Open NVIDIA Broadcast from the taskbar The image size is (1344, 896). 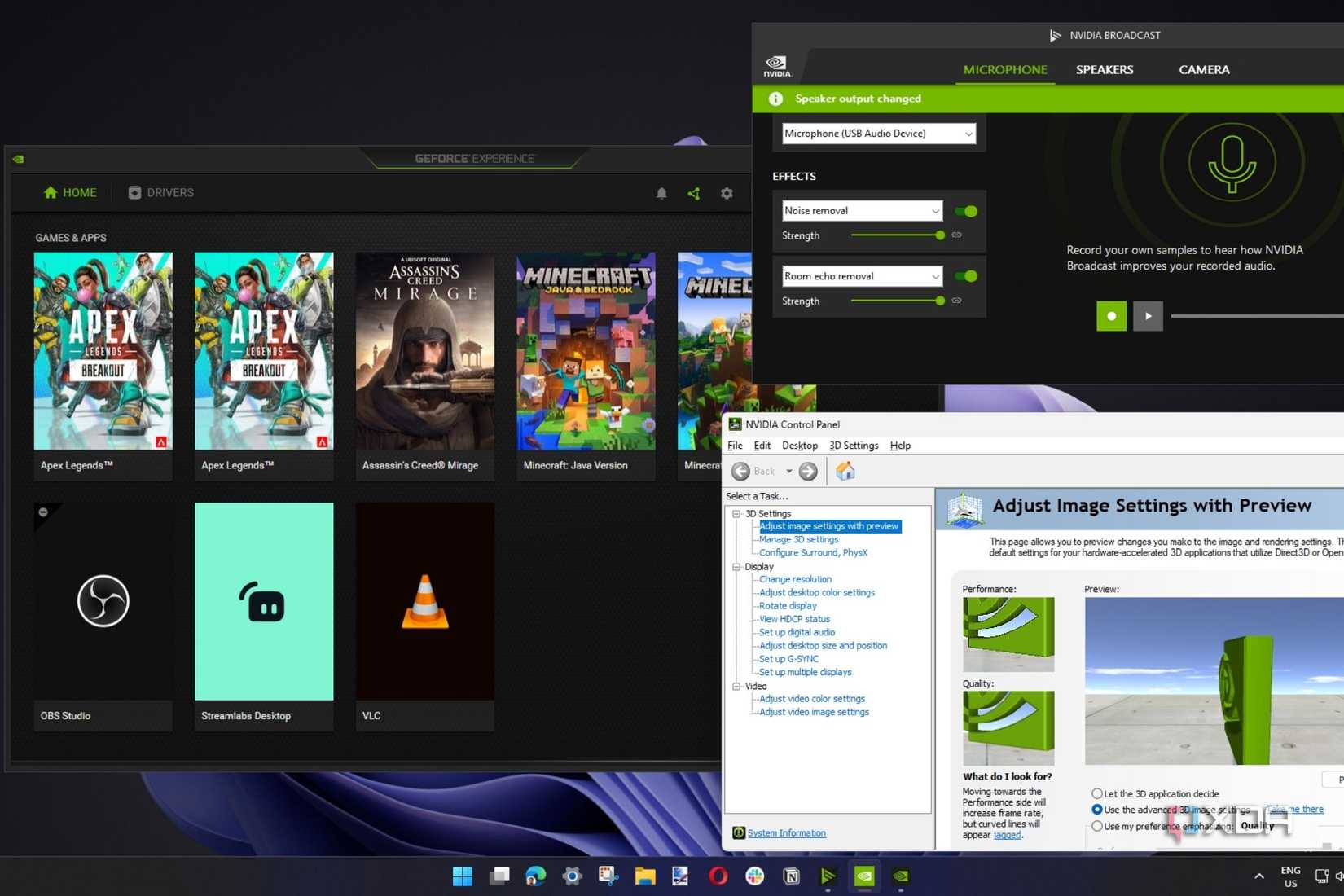(828, 876)
